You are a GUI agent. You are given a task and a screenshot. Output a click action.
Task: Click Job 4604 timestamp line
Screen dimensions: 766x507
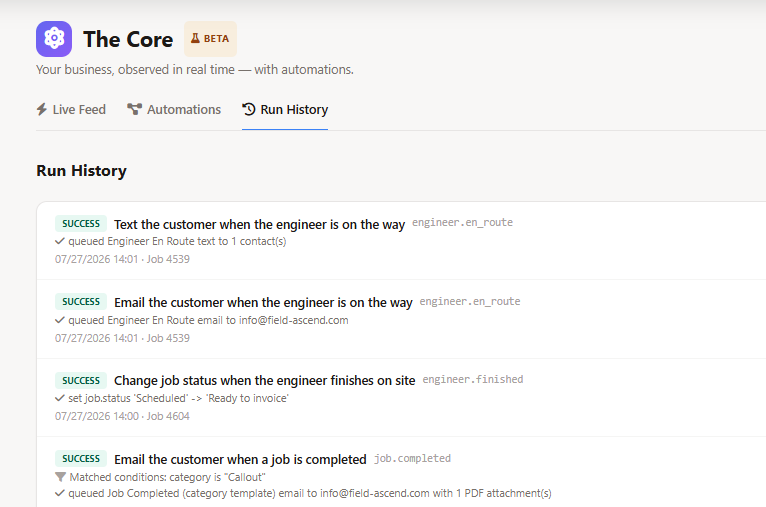coord(122,416)
